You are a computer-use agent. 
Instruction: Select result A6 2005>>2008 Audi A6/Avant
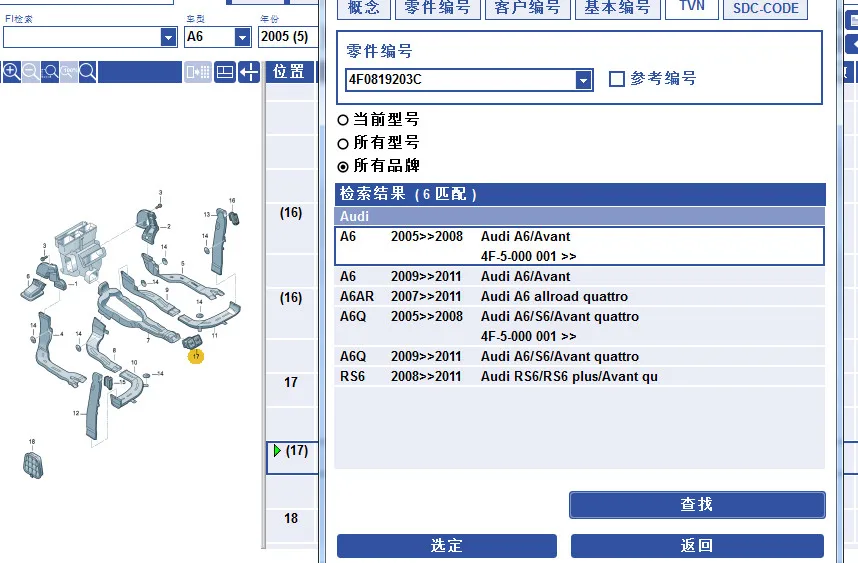point(579,246)
